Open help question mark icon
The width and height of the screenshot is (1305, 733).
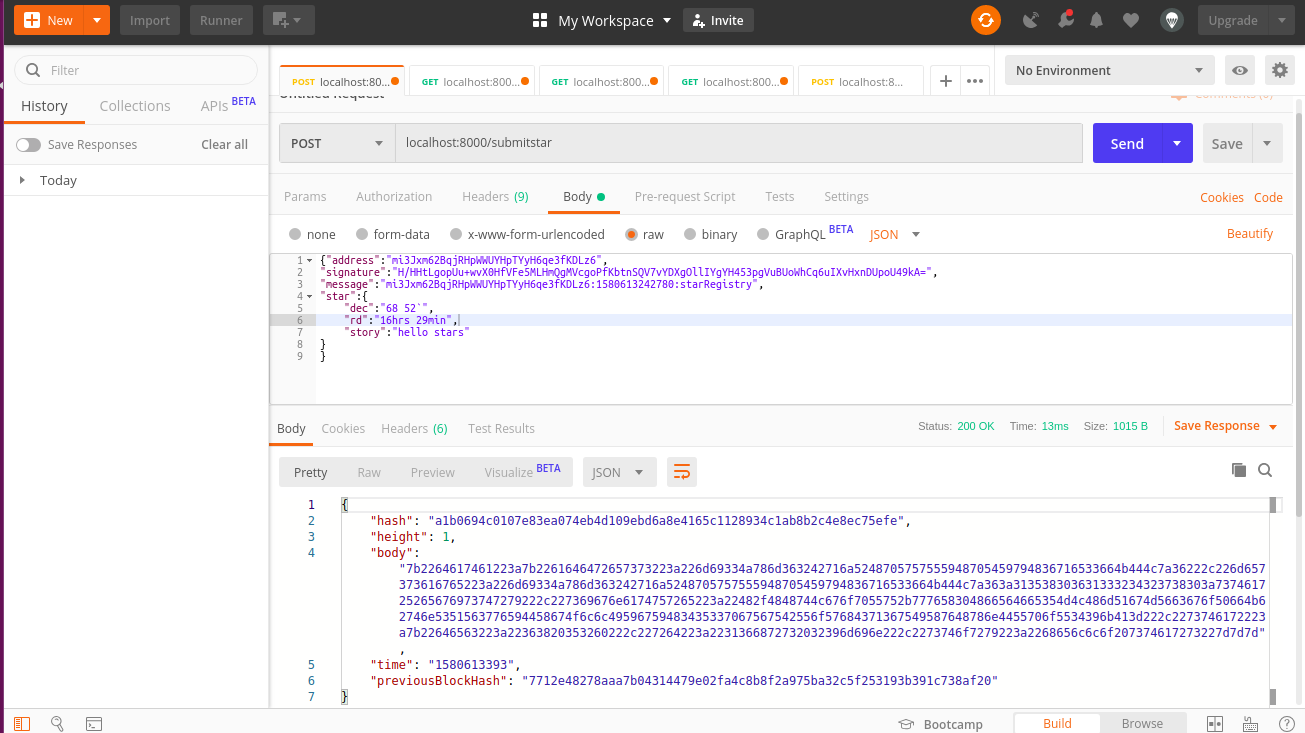click(x=1287, y=723)
